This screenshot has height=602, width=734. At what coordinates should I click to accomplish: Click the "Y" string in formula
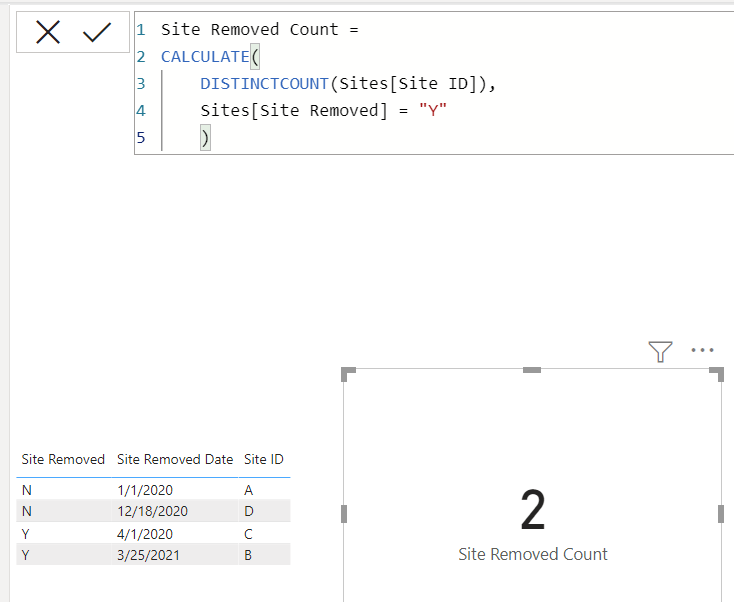pos(433,110)
